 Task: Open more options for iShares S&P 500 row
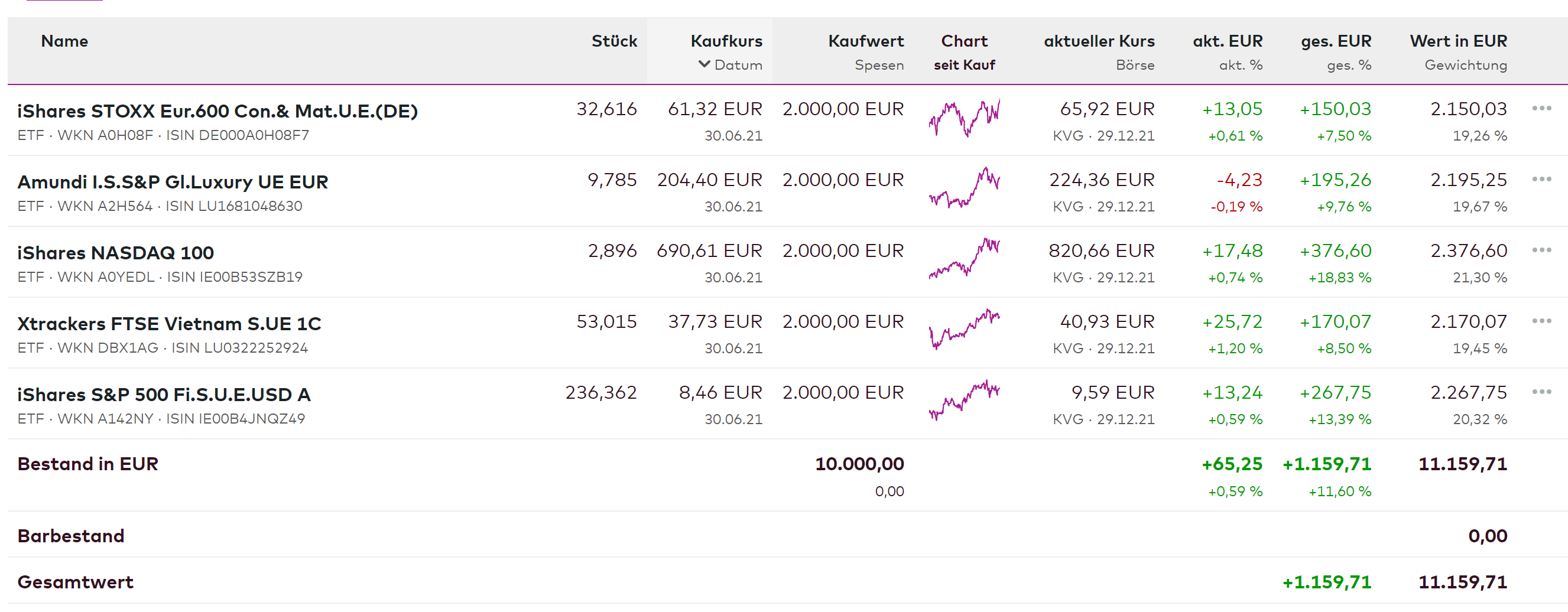[1541, 392]
